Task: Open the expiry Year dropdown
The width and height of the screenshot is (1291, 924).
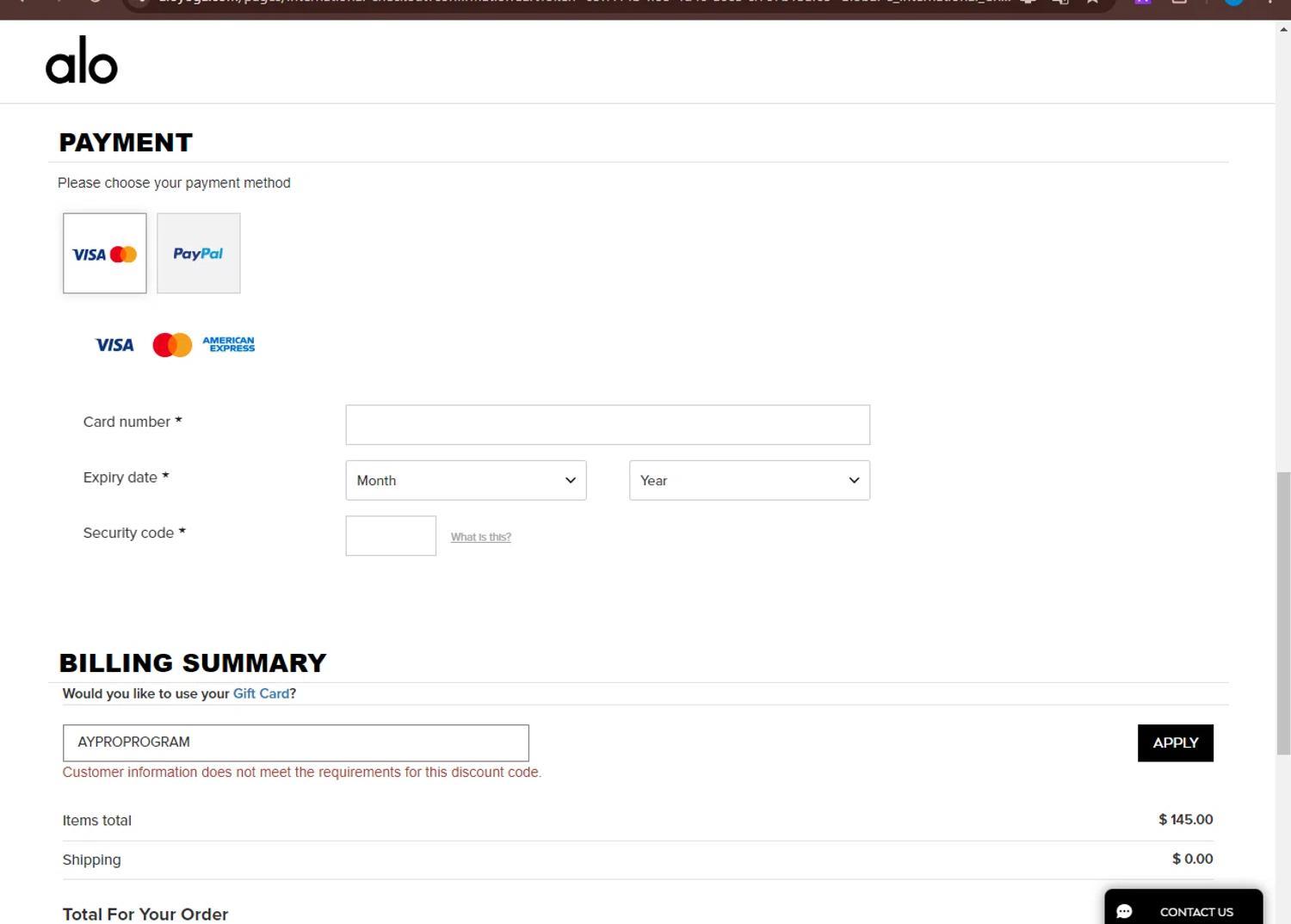Action: (750, 480)
